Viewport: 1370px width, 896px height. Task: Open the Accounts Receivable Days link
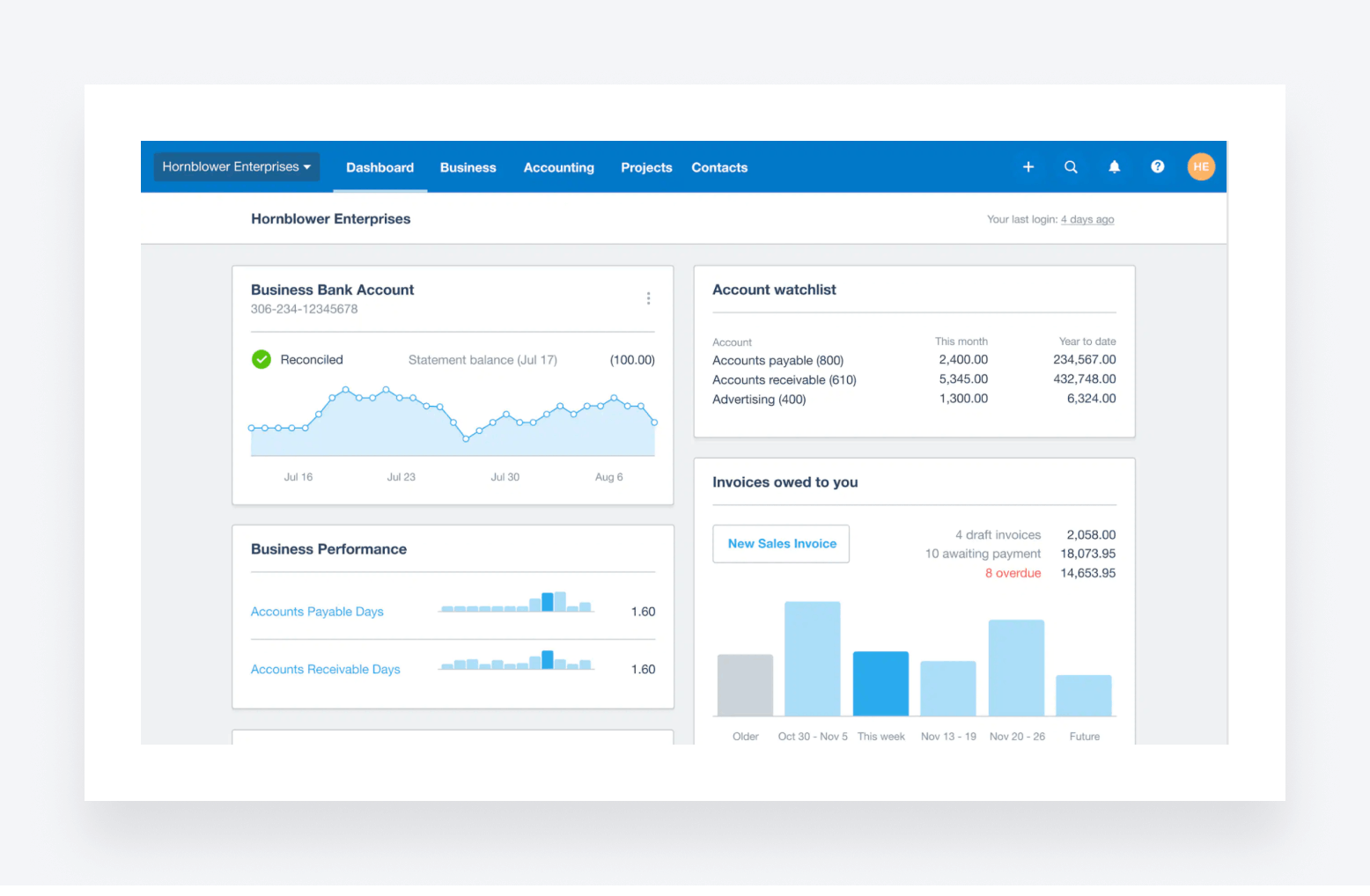tap(325, 670)
